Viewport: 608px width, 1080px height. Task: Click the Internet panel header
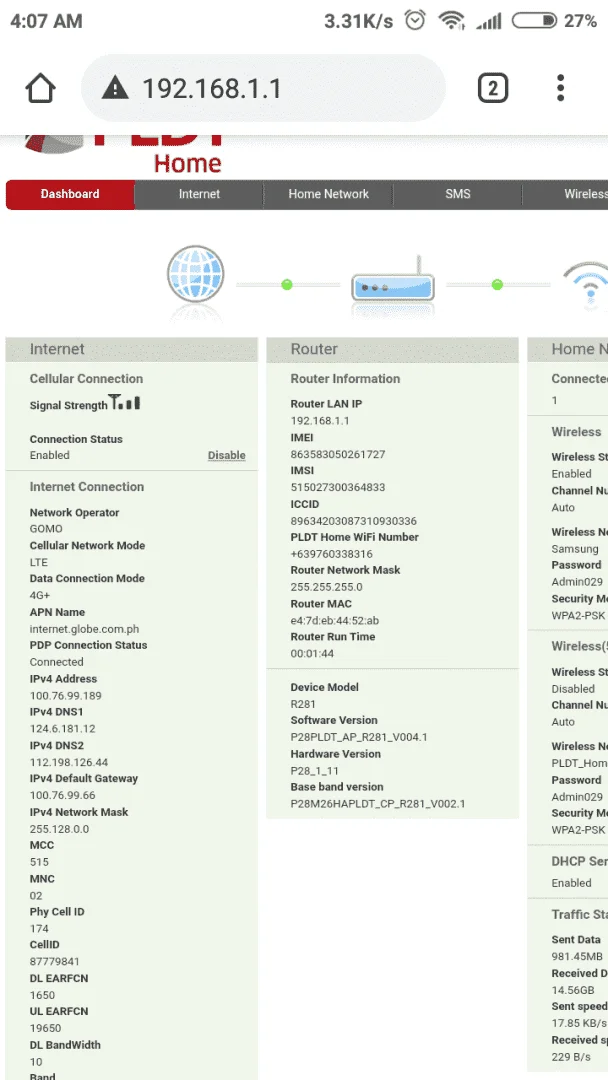point(132,349)
